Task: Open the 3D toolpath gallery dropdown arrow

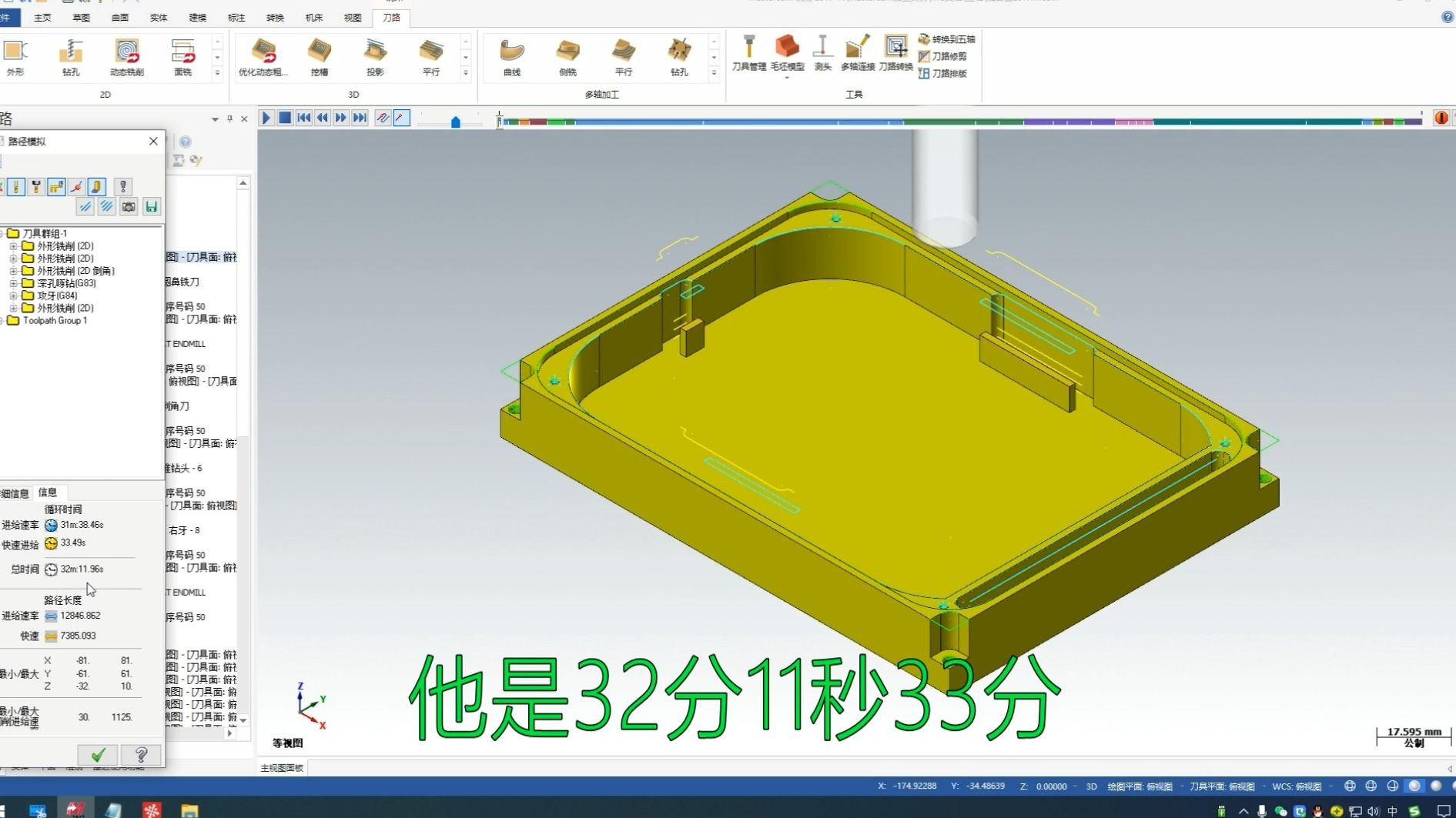Action: 465,73
